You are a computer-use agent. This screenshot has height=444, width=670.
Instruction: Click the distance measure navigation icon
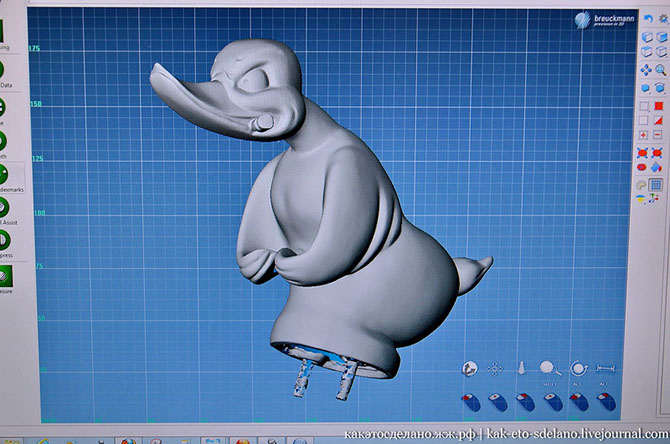[x=605, y=368]
